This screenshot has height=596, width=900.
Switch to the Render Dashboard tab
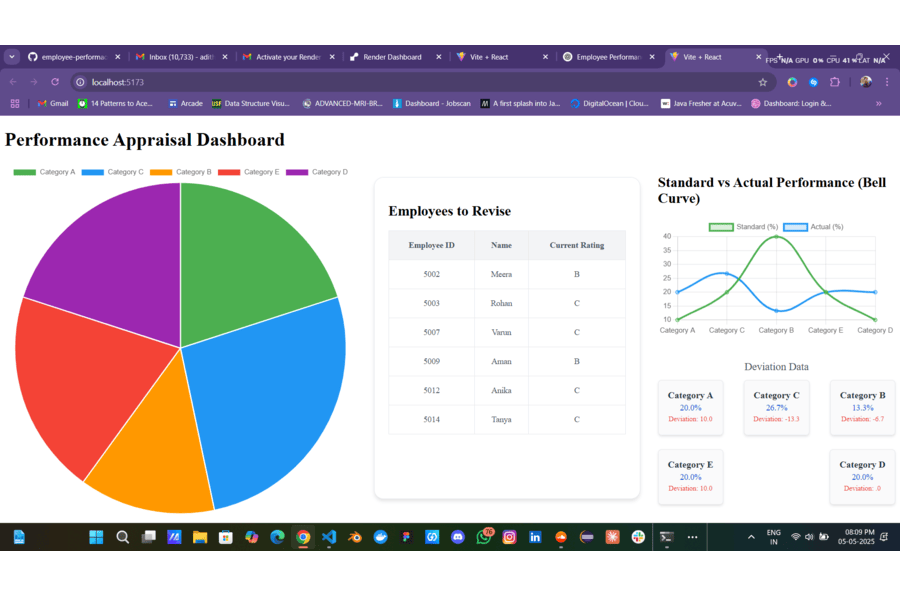coord(391,57)
